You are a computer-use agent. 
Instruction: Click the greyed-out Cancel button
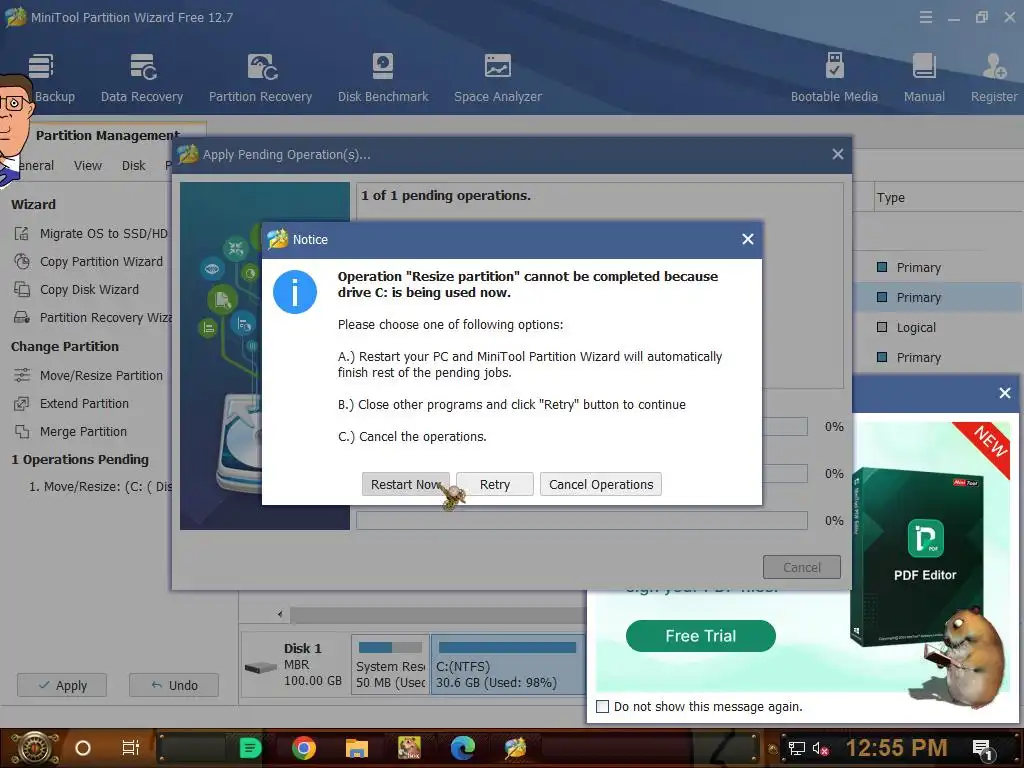(x=801, y=567)
